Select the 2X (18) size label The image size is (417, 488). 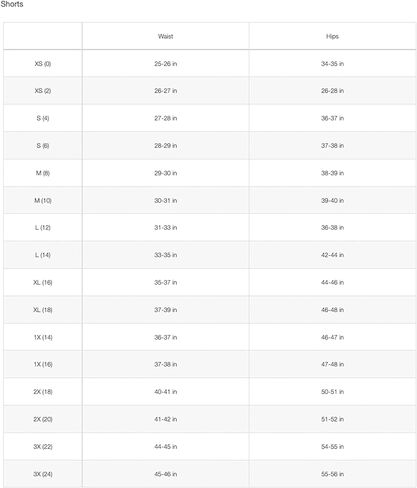click(43, 392)
